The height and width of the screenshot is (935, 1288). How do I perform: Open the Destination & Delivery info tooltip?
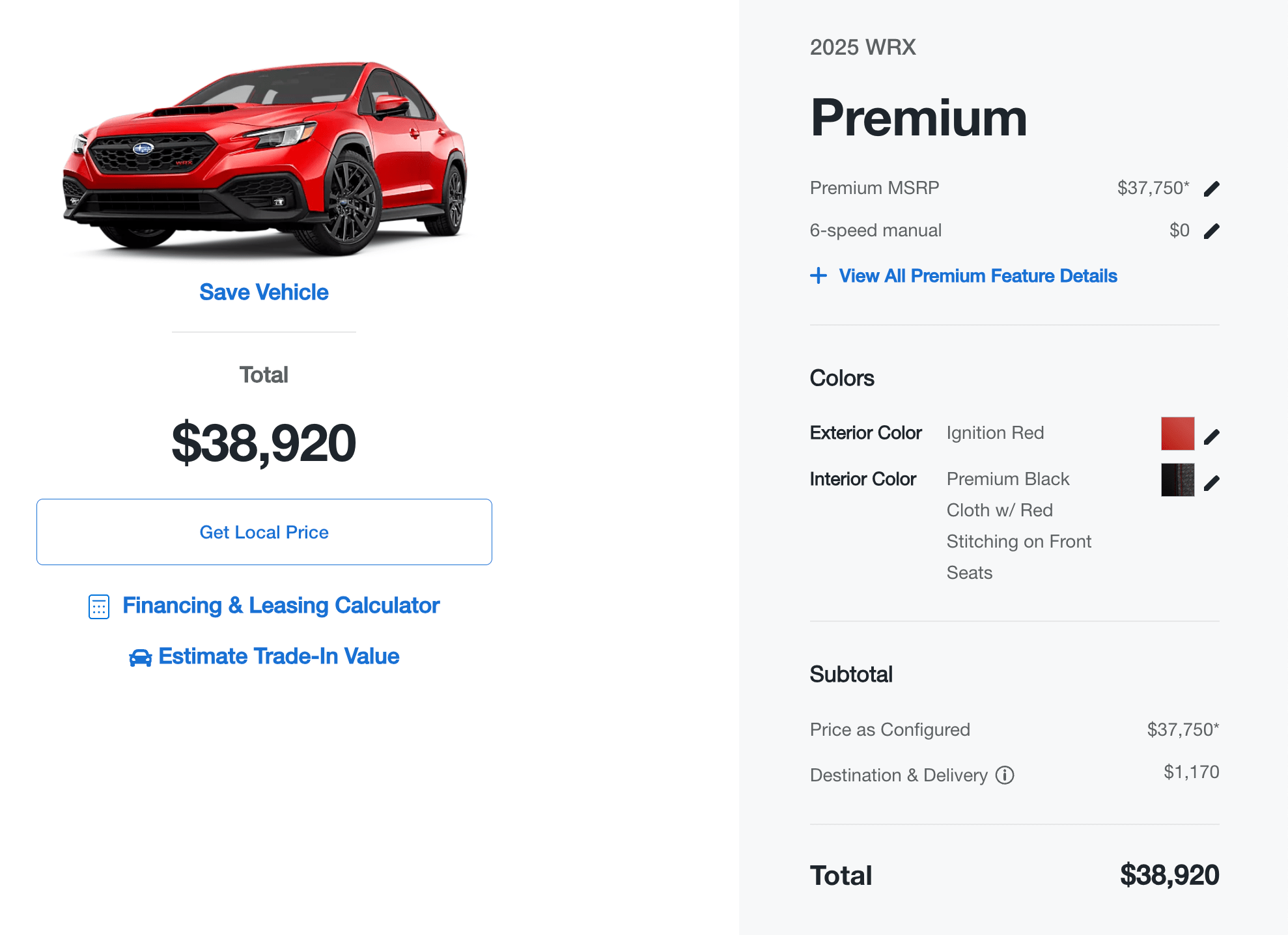click(1005, 775)
